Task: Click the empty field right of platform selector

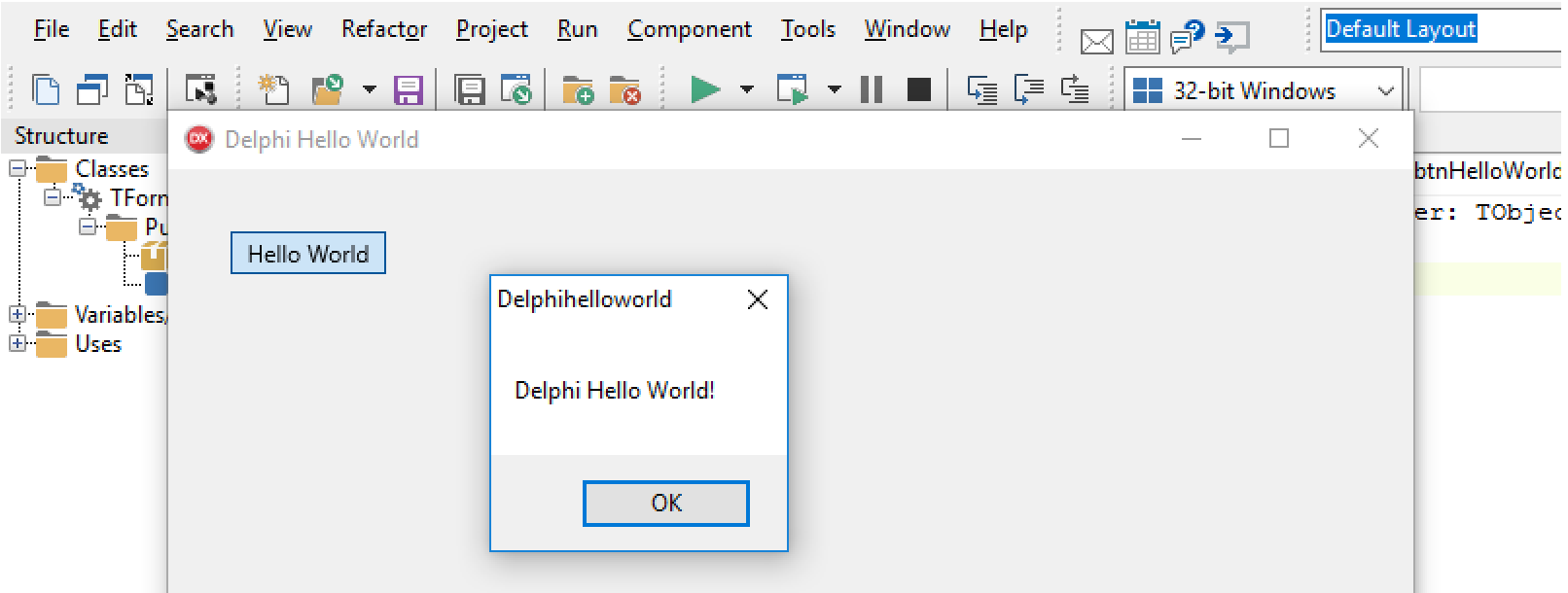Action: [x=1491, y=90]
